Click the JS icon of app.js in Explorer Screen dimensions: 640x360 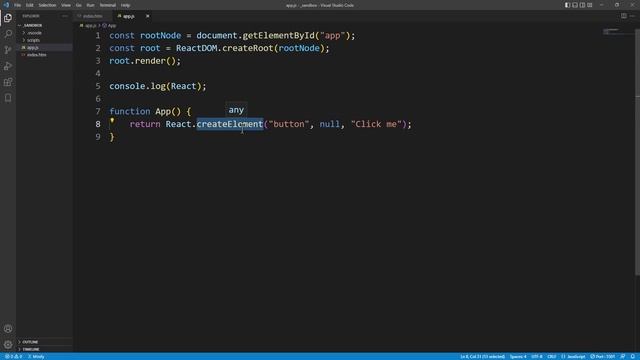coord(23,48)
